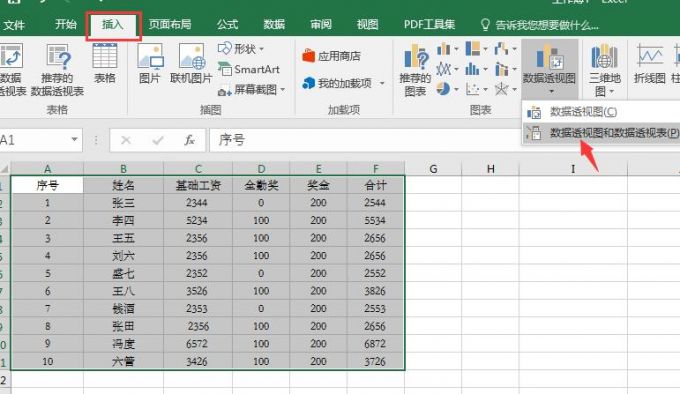Click the name cell 冯度

(x=124, y=344)
